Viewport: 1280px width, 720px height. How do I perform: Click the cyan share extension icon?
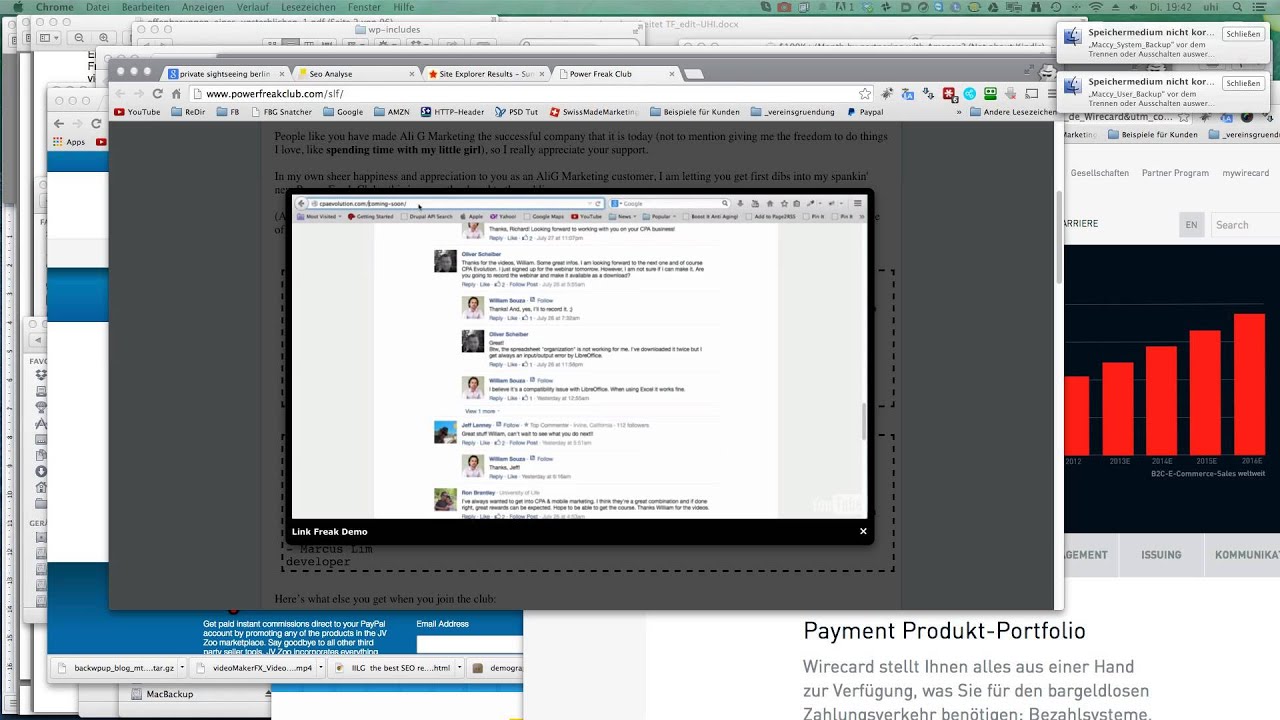pyautogui.click(x=970, y=94)
